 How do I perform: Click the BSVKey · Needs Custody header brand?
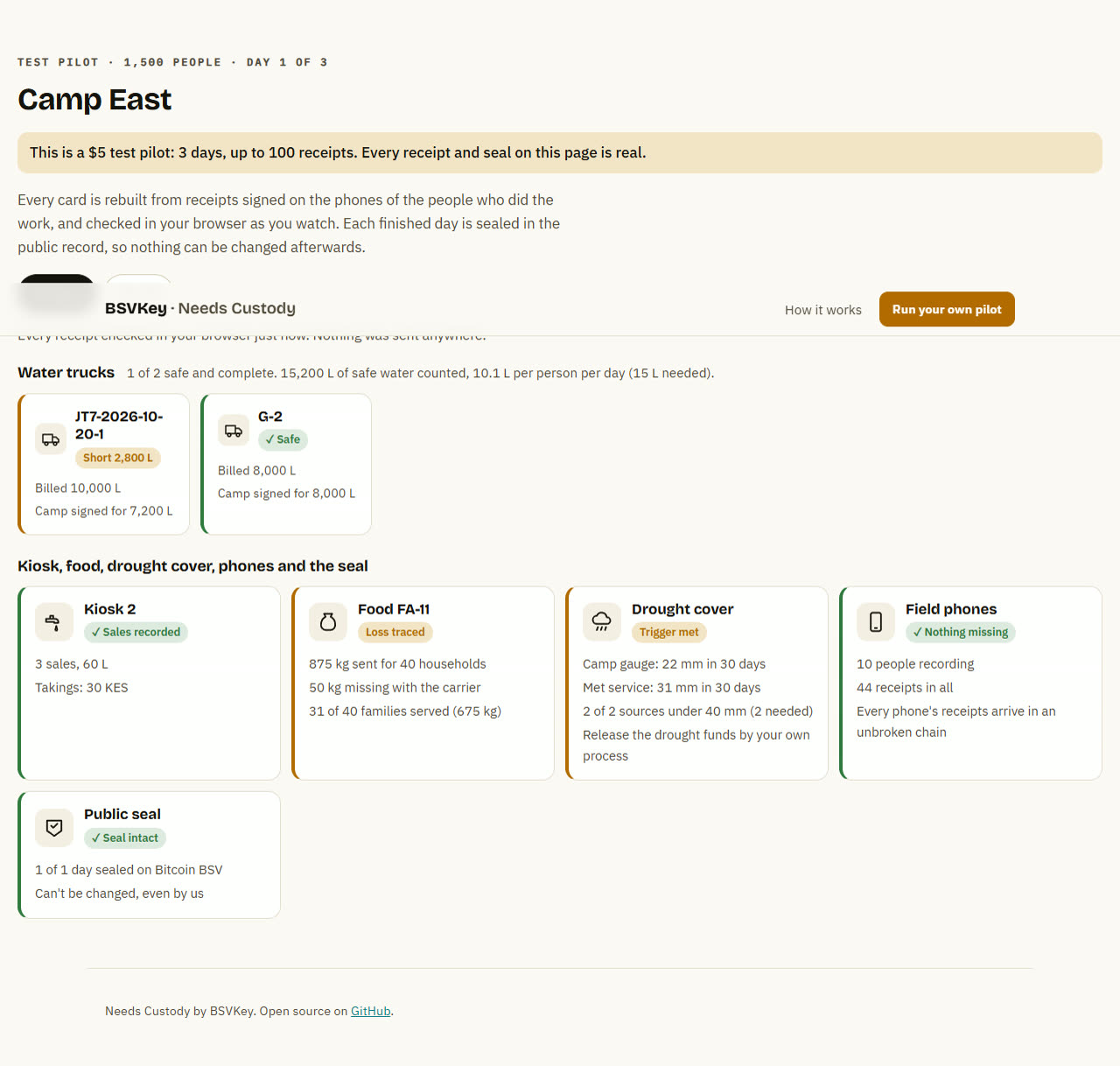200,308
